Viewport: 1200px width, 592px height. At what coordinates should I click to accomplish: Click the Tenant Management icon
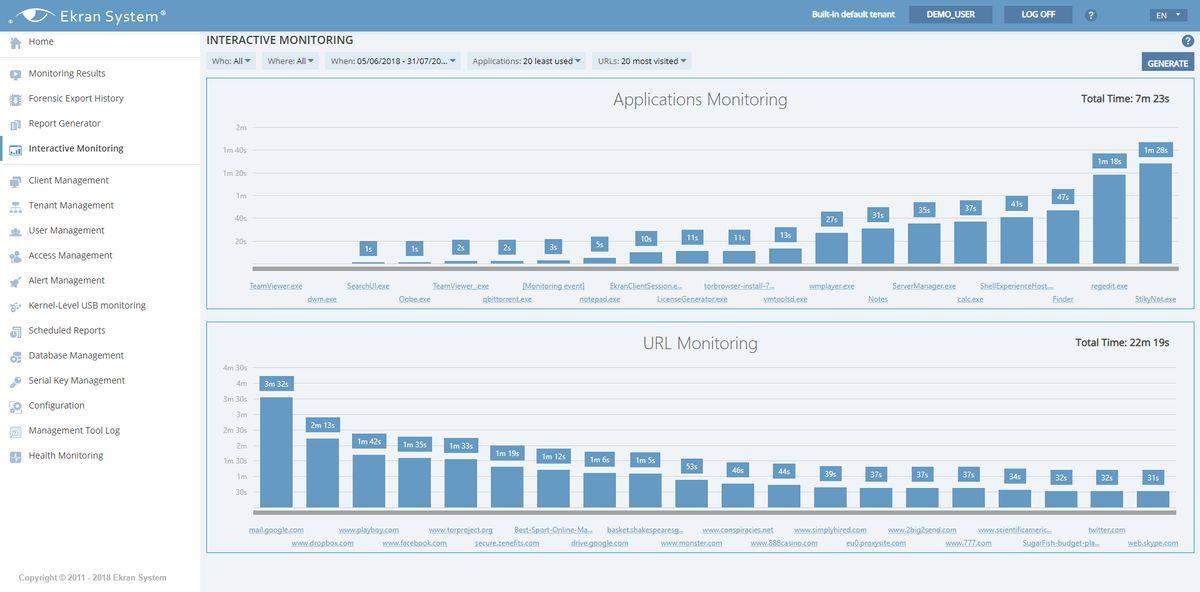(15, 206)
